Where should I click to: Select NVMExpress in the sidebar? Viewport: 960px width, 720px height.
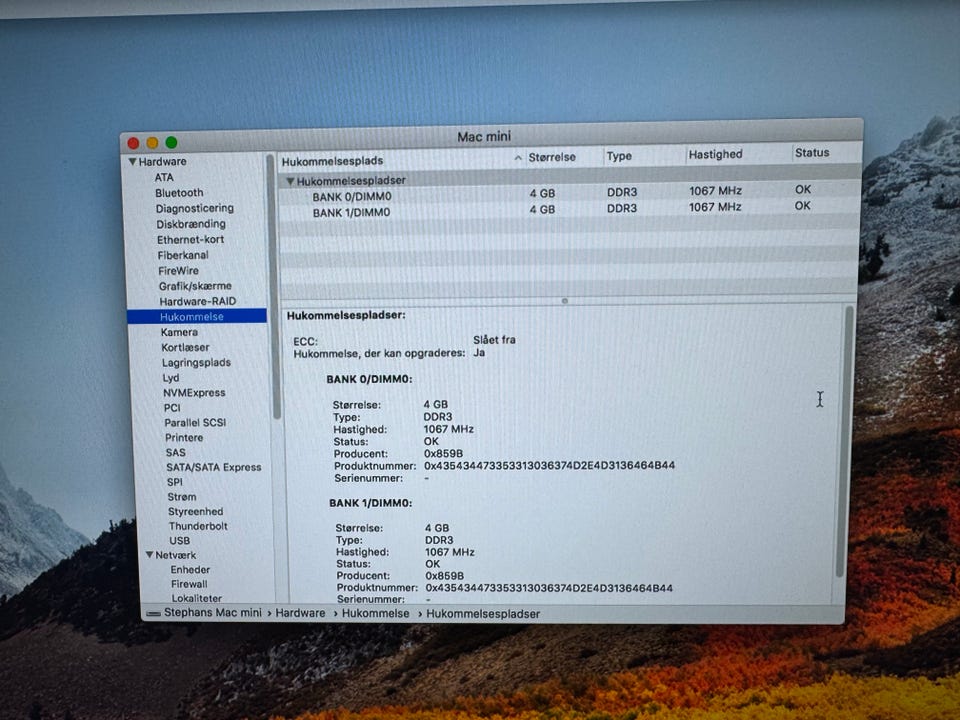pyautogui.click(x=194, y=392)
